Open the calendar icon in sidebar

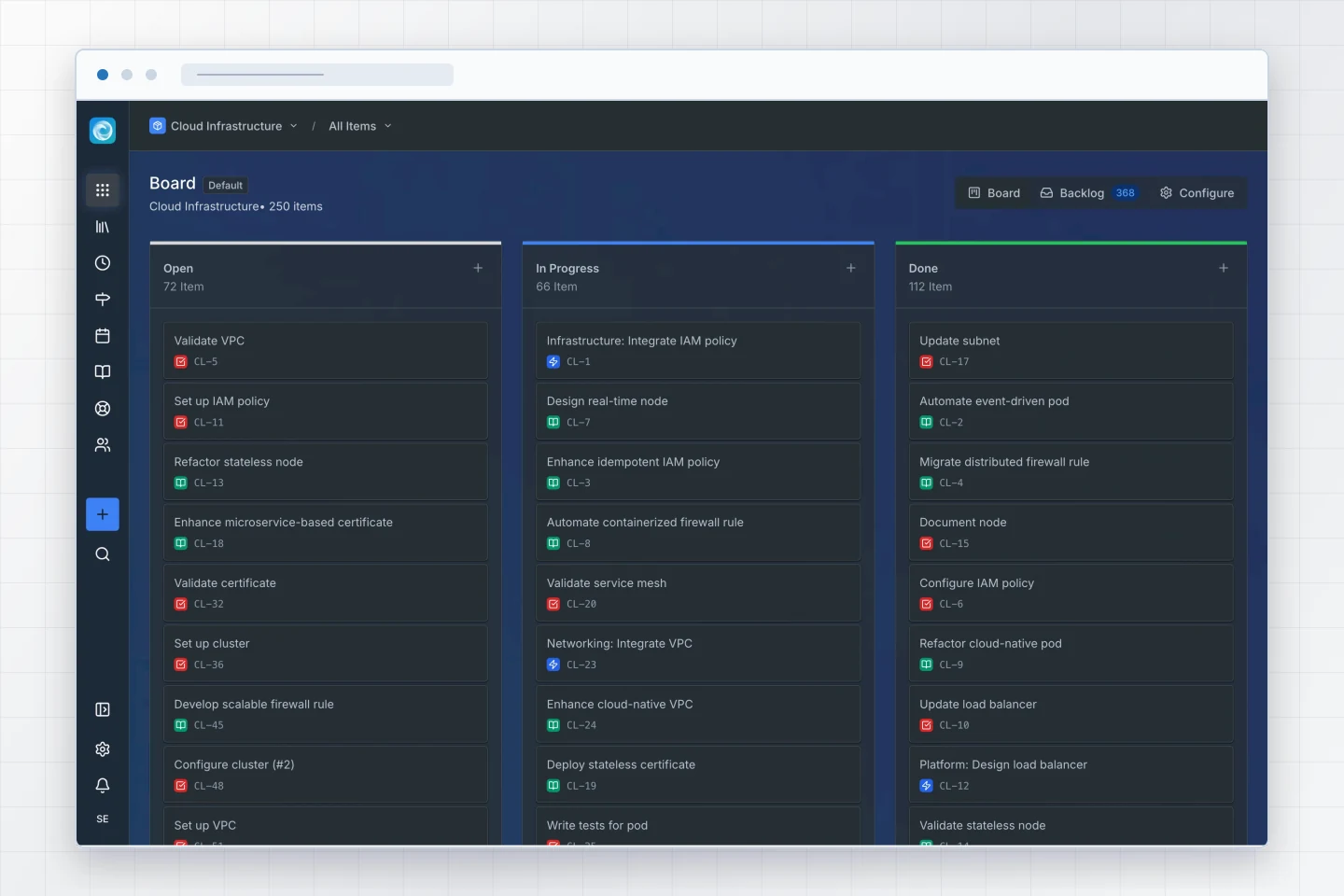click(103, 336)
